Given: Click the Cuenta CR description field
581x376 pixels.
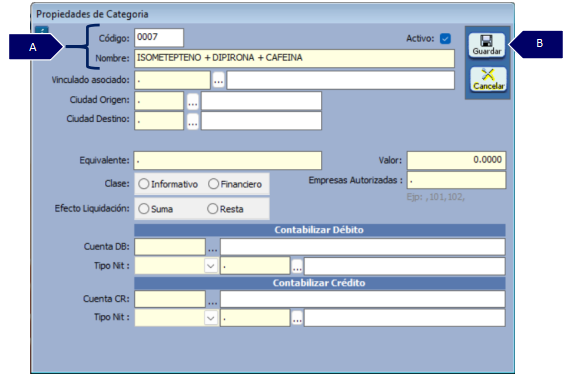Looking at the screenshot, I should (x=363, y=299).
